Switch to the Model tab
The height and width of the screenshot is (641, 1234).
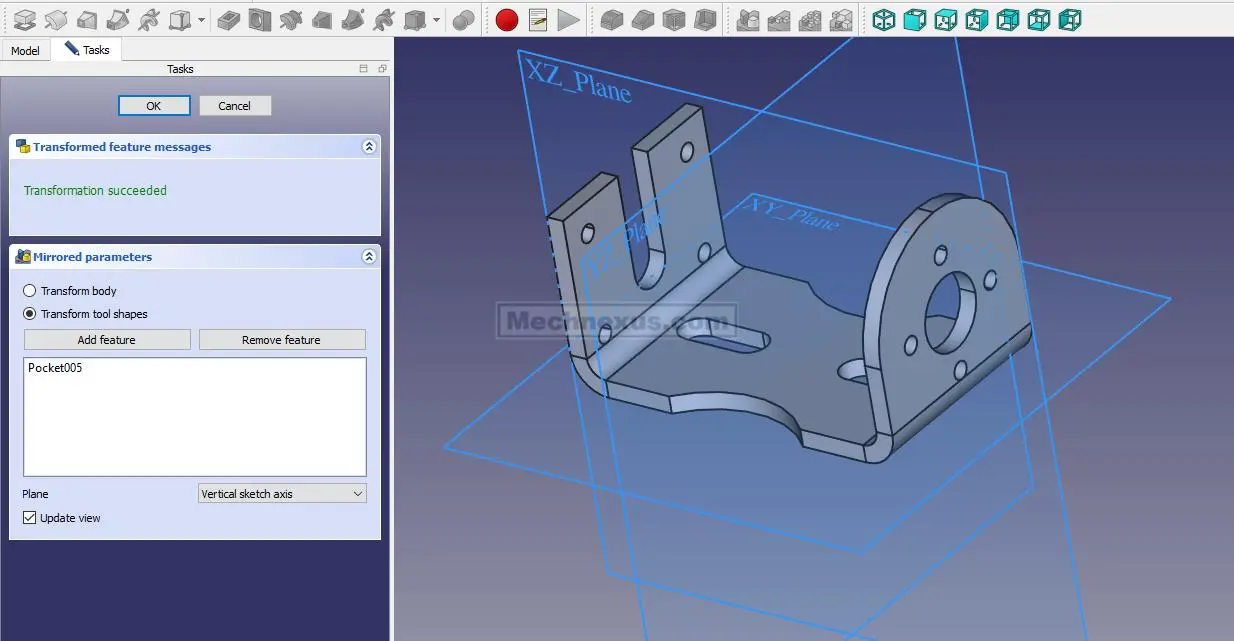25,50
